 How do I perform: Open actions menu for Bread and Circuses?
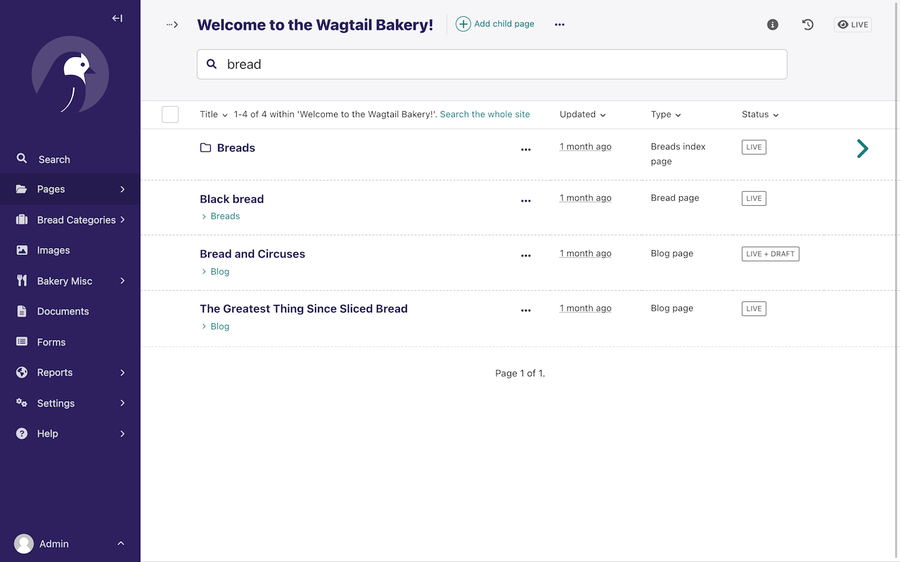tap(526, 256)
